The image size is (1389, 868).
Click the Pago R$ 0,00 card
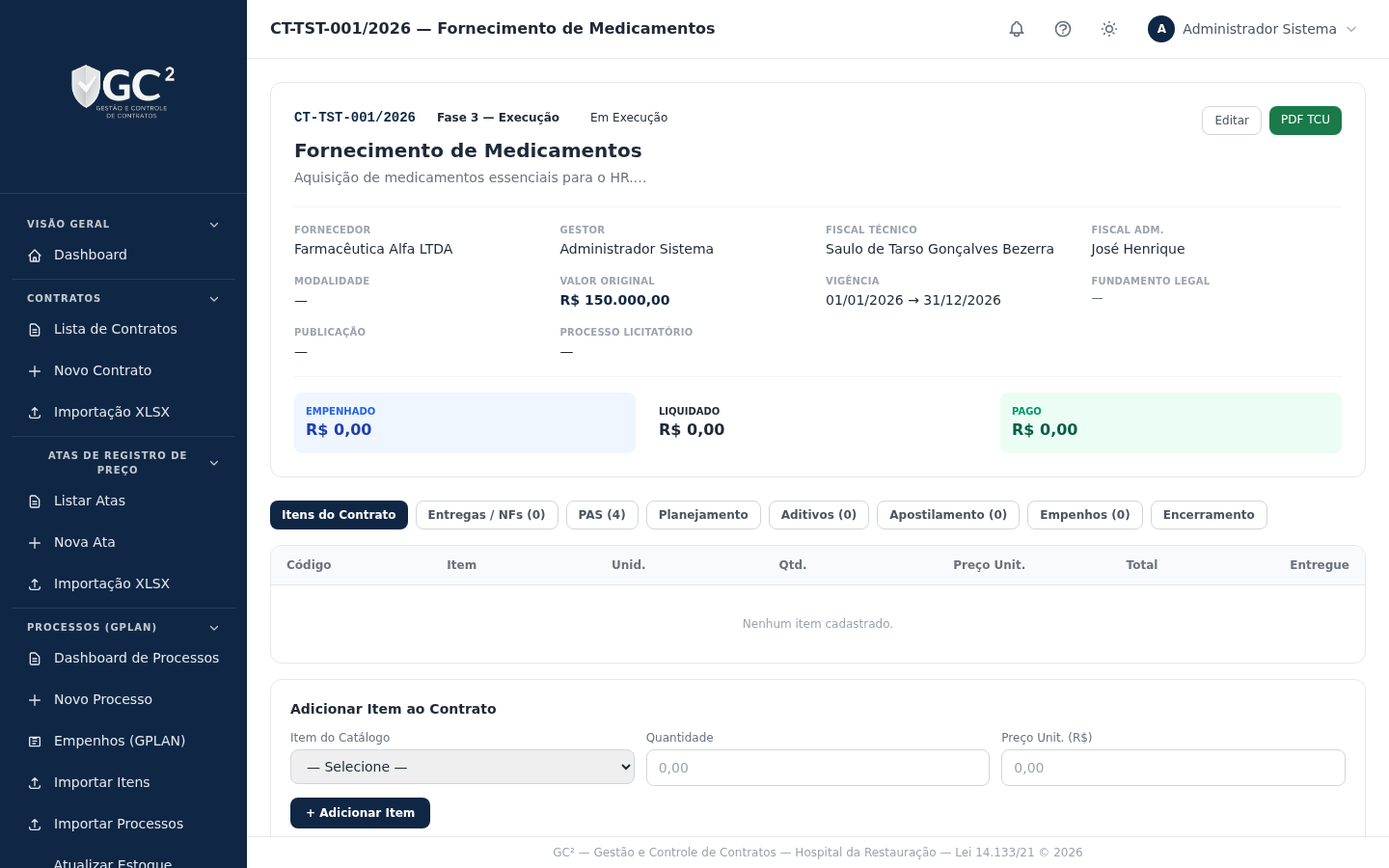1171,422
